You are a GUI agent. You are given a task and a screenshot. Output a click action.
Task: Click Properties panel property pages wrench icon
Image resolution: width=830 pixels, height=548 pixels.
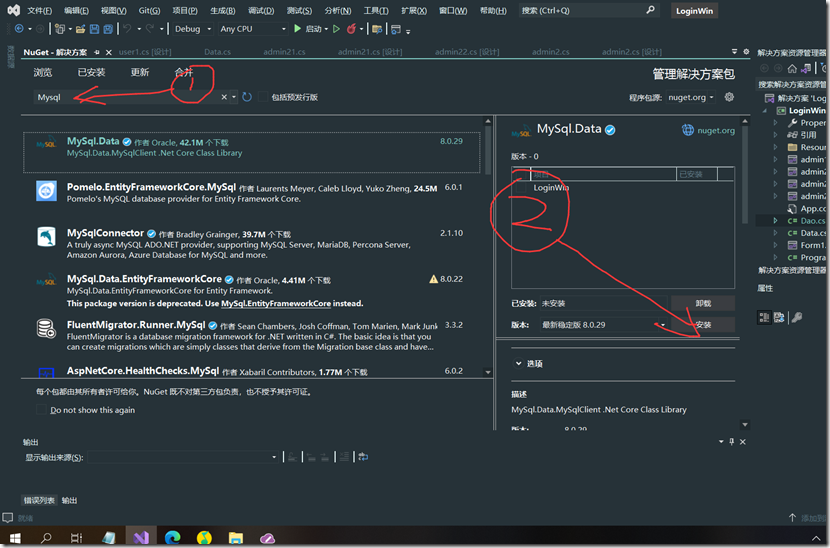point(797,317)
